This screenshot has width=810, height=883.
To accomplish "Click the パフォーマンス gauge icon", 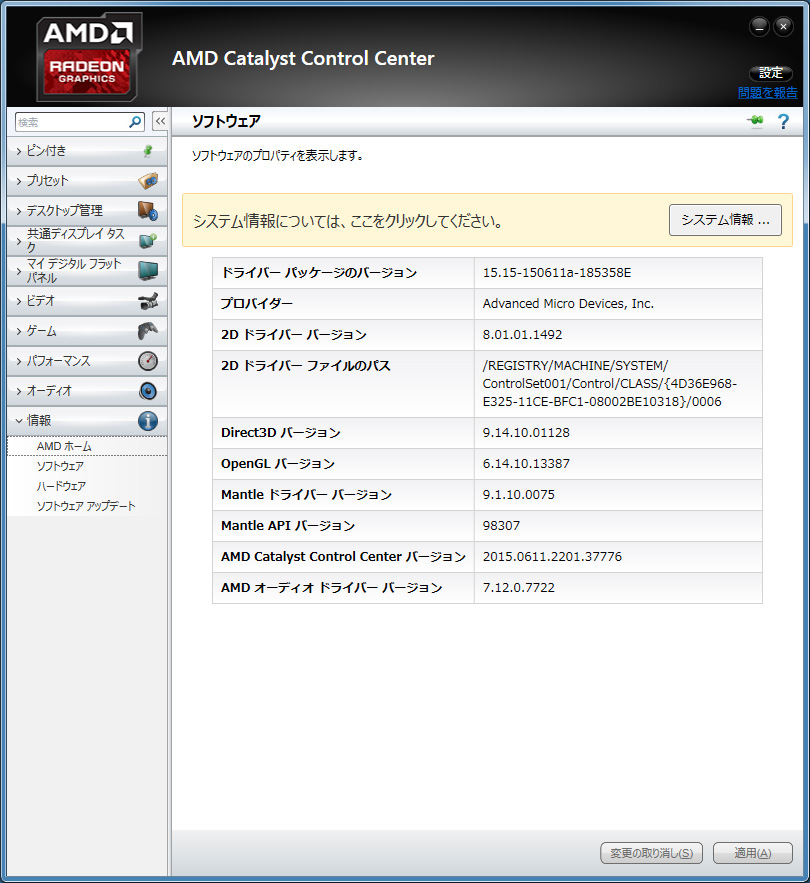I will click(148, 361).
